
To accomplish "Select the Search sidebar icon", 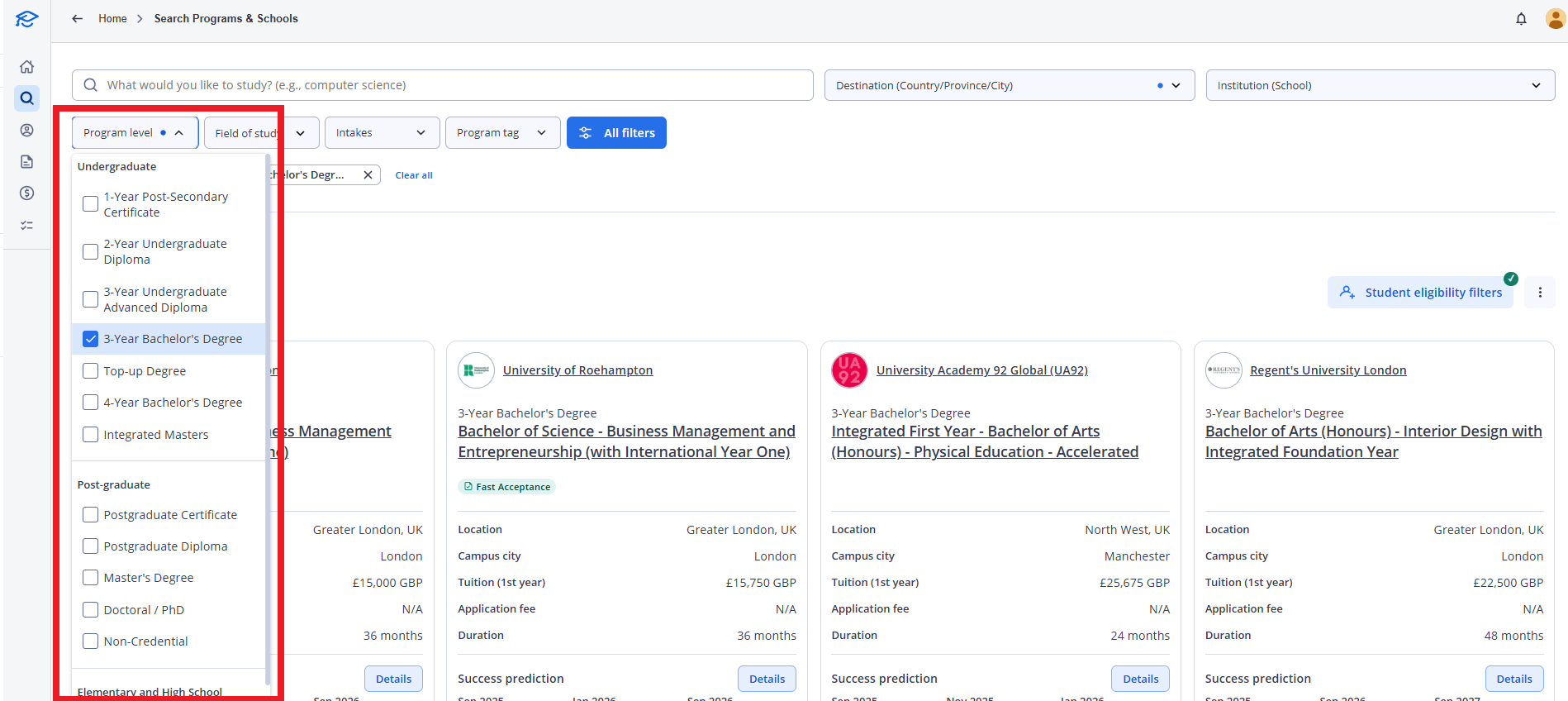I will pos(27,98).
